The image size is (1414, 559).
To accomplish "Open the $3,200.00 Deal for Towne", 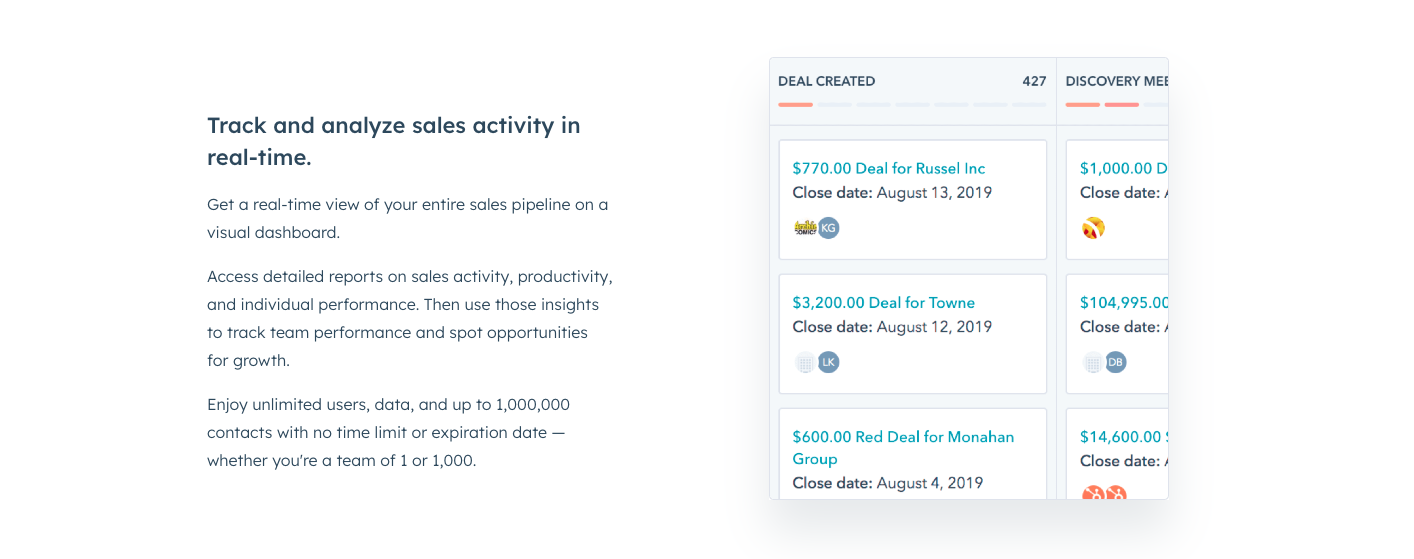I will [x=883, y=302].
